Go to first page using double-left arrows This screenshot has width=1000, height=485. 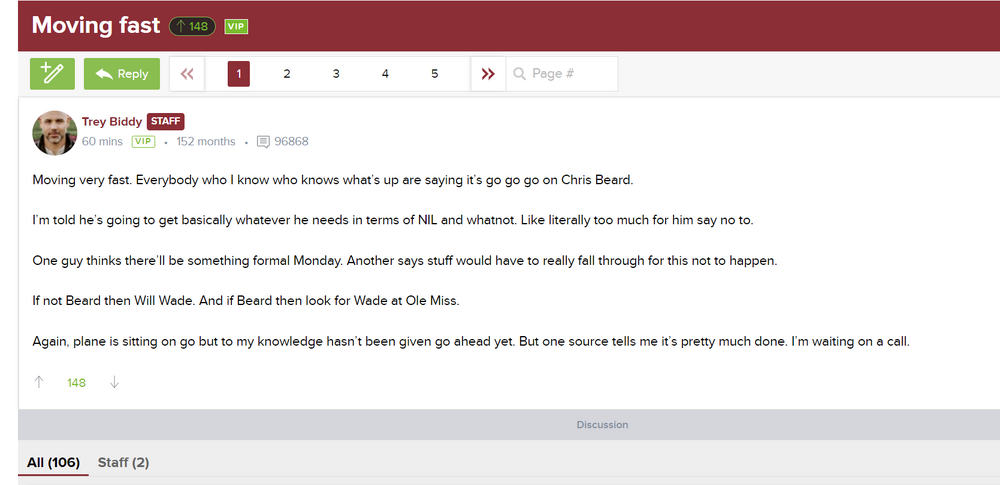click(x=187, y=73)
